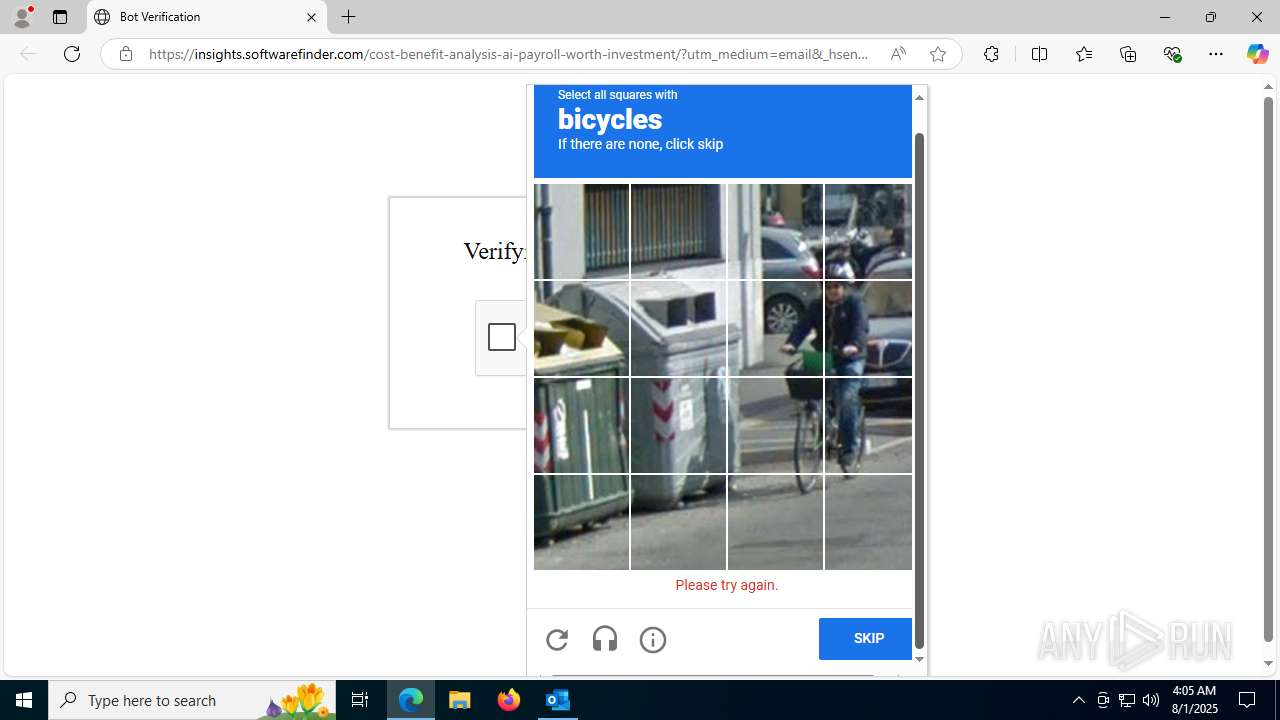Open File Explorer from the taskbar

click(x=460, y=700)
